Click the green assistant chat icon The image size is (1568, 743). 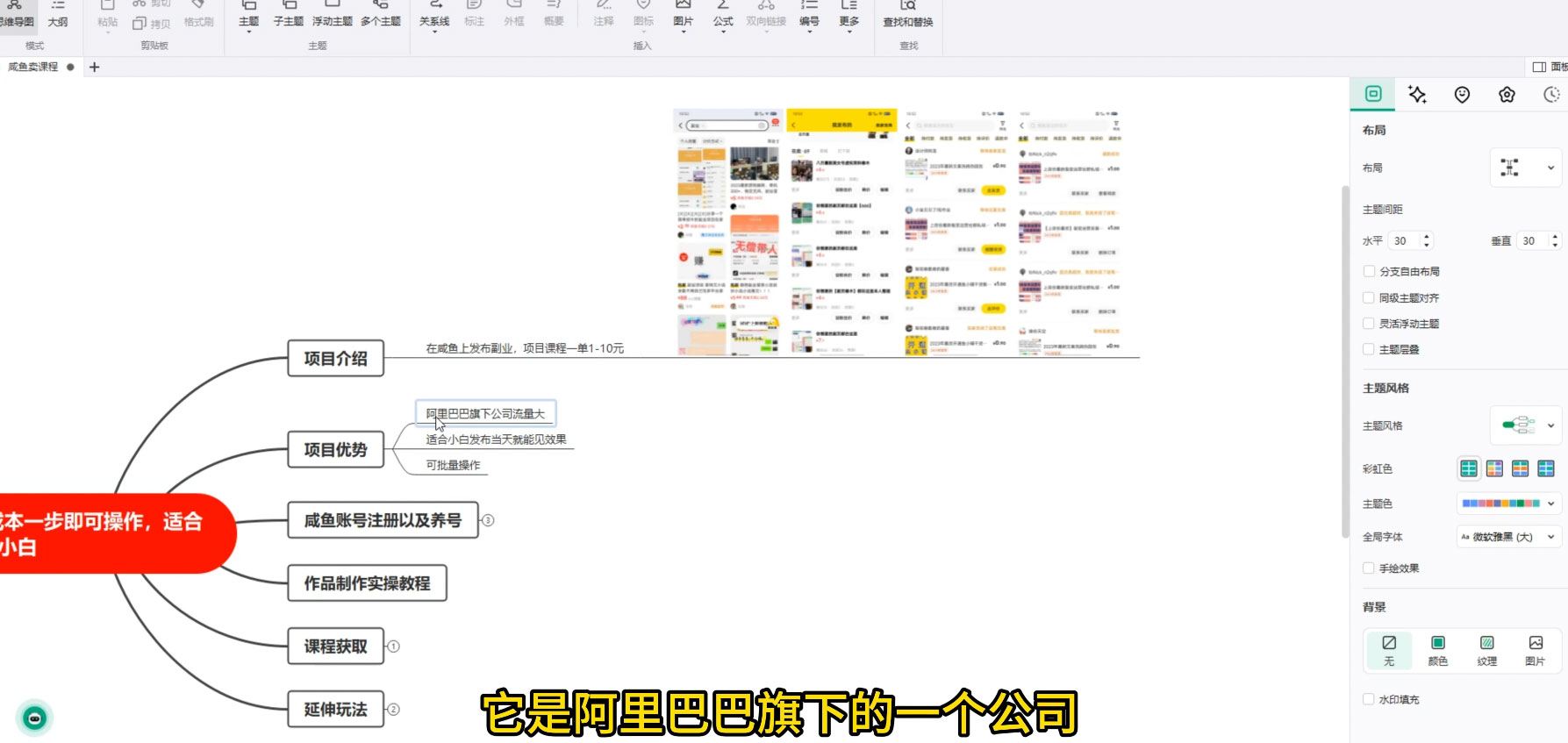pos(35,718)
